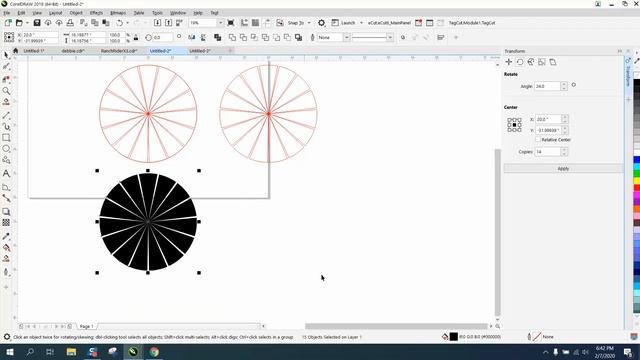Image resolution: width=640 pixels, height=360 pixels.
Task: Choose the Color Eyedropper tool
Action: point(6,236)
